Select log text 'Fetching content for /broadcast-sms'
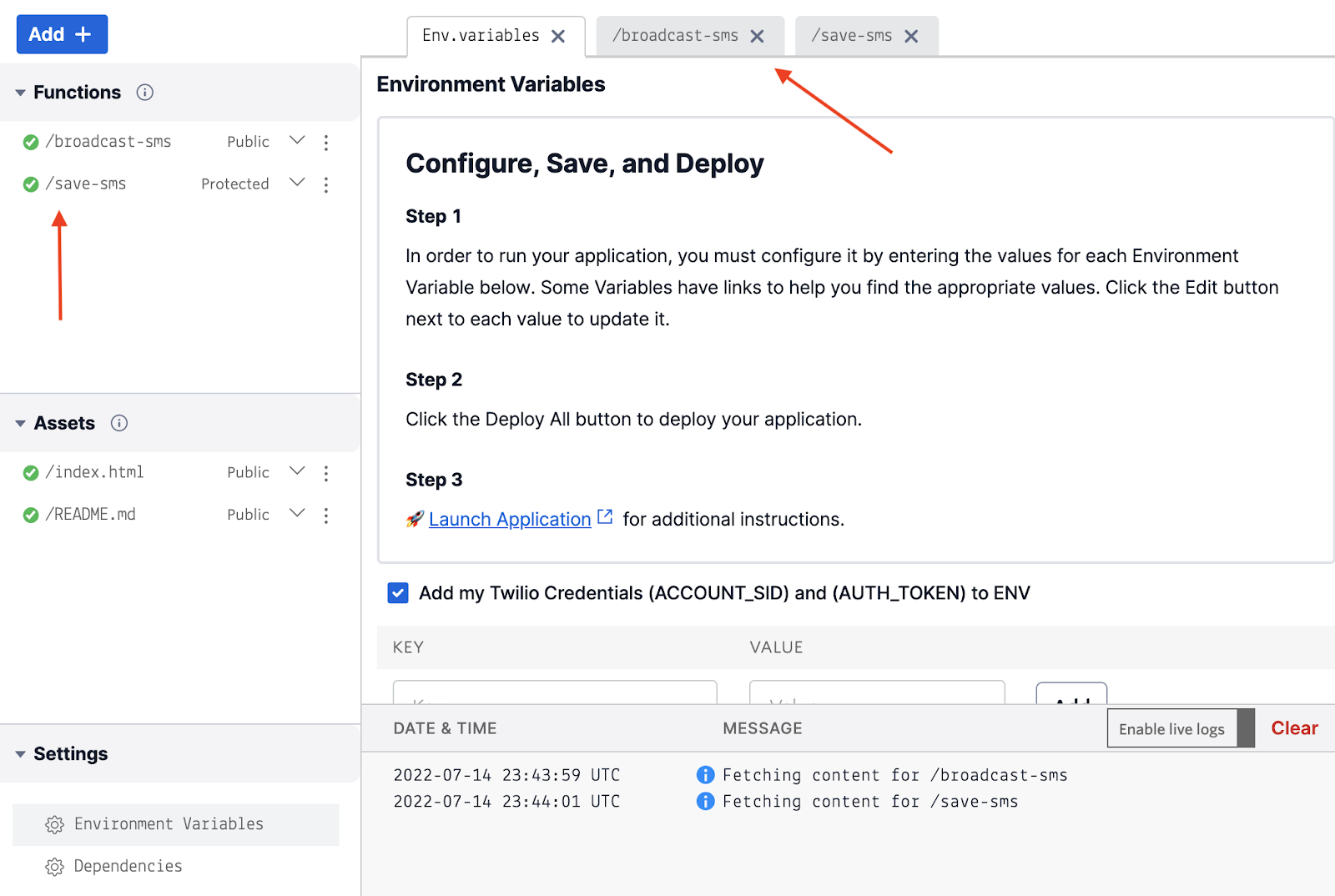1335x896 pixels. pos(895,775)
